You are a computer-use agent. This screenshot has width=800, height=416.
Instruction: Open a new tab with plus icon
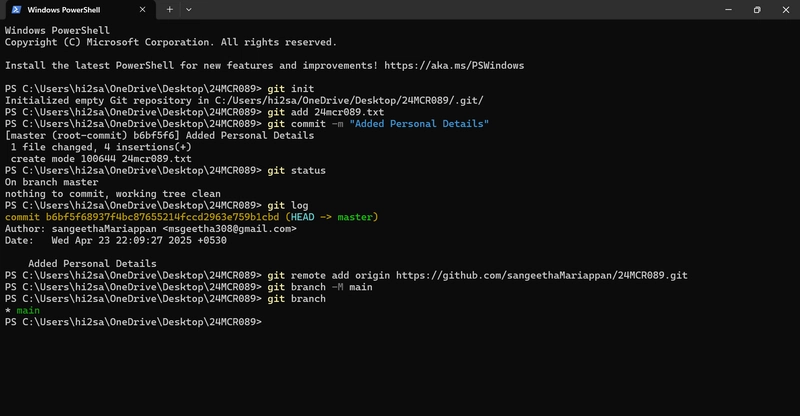[169, 9]
